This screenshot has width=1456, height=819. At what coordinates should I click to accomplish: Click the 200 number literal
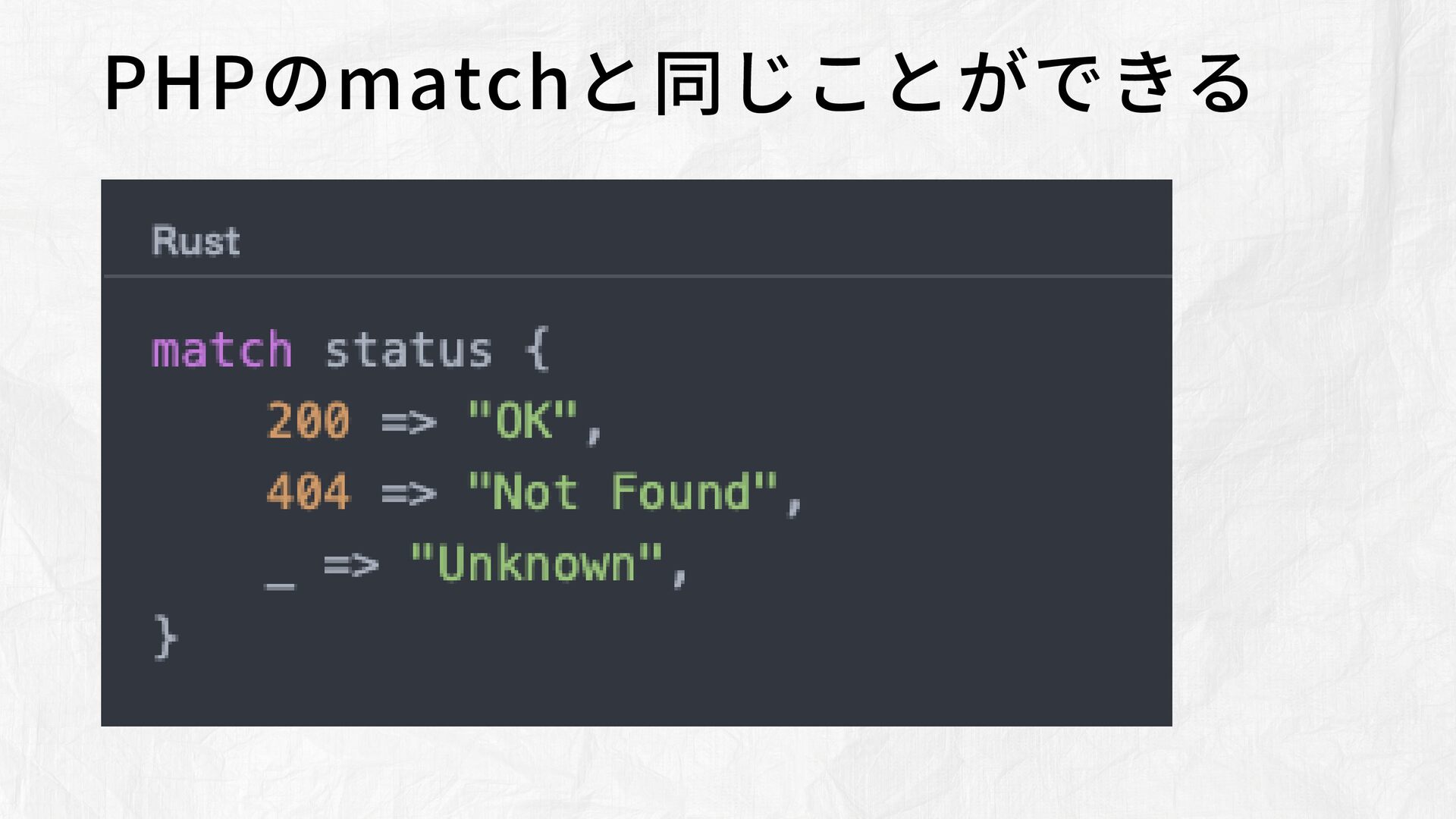click(309, 420)
